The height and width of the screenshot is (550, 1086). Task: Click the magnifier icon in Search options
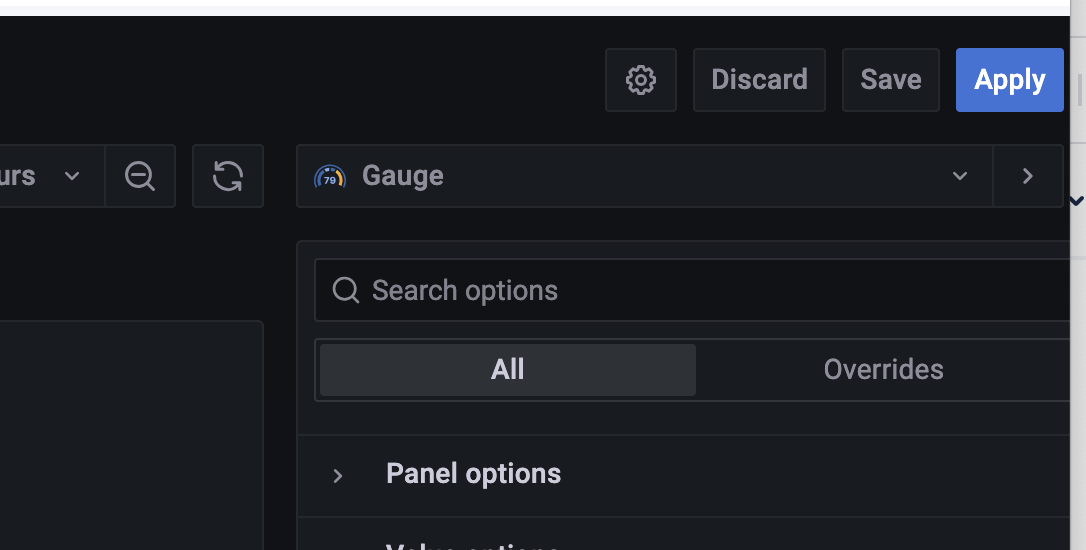(346, 291)
